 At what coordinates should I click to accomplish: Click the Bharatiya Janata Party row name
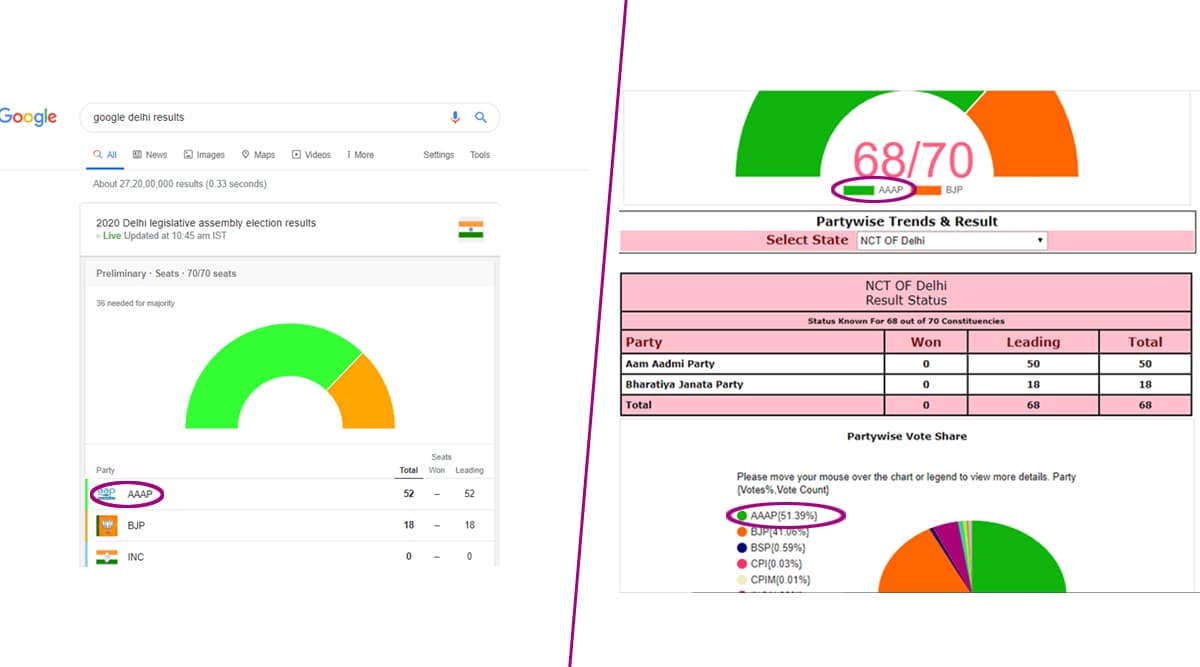(x=684, y=384)
